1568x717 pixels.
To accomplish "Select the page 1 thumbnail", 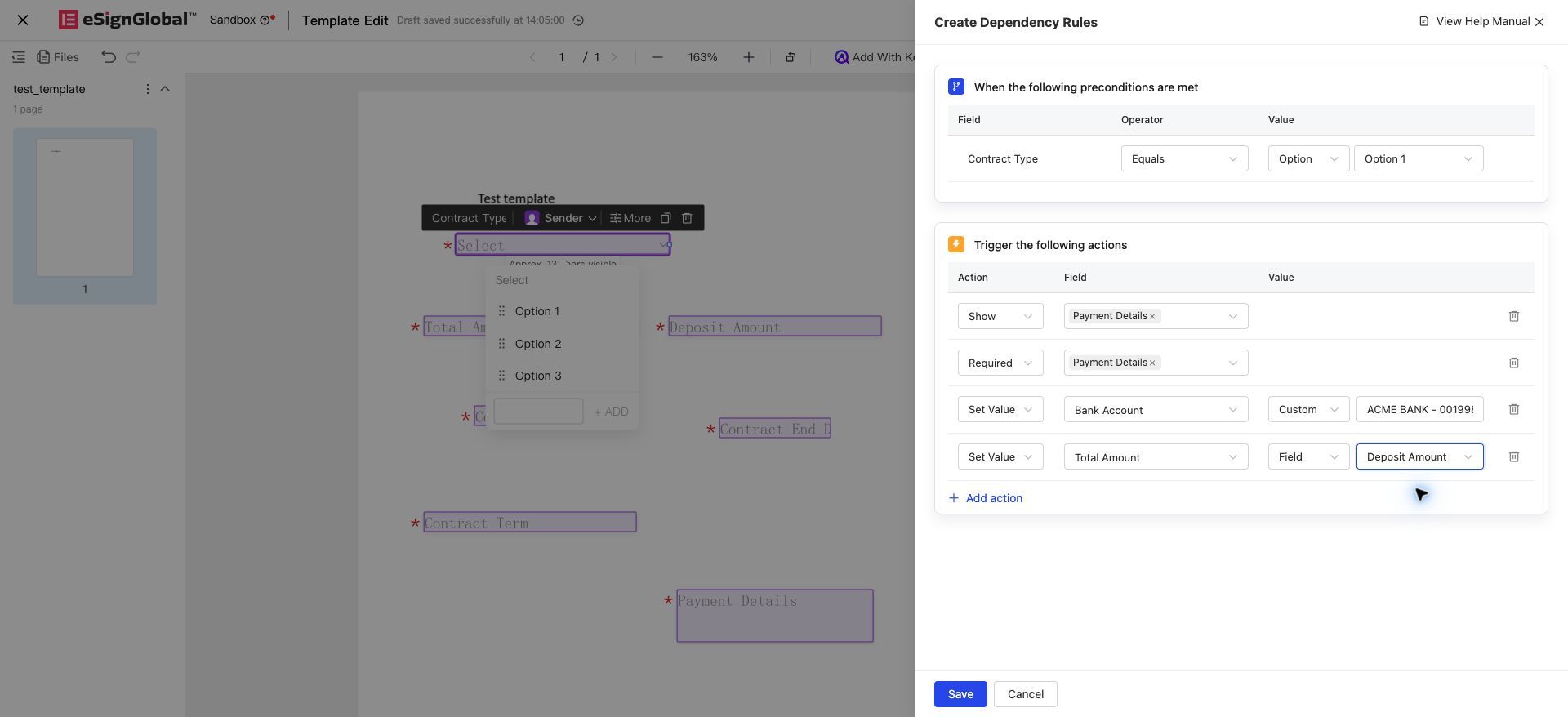I will pos(85,216).
